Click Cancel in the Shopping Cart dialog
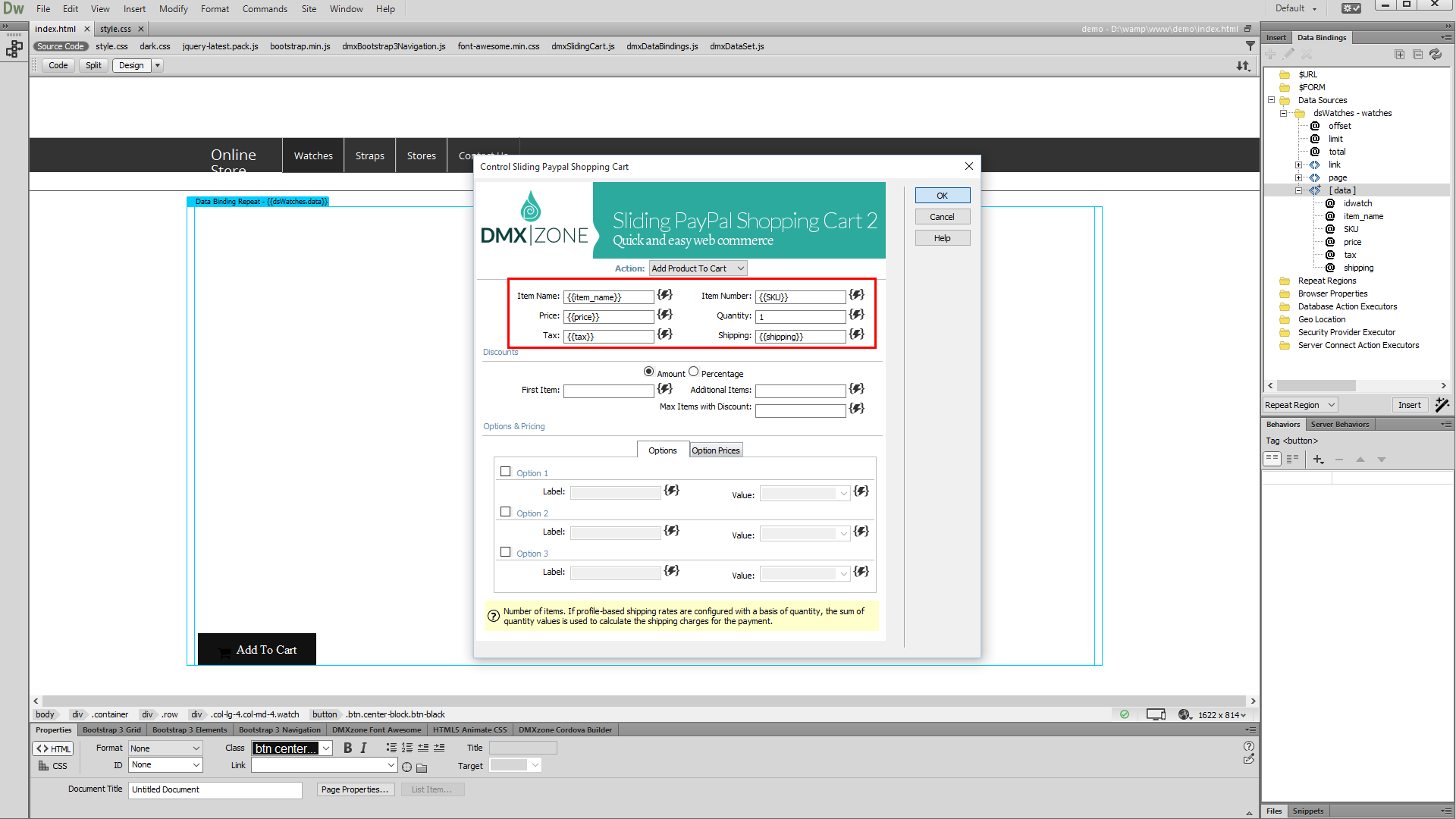Screen dimensions: 1456x819 coord(942,217)
